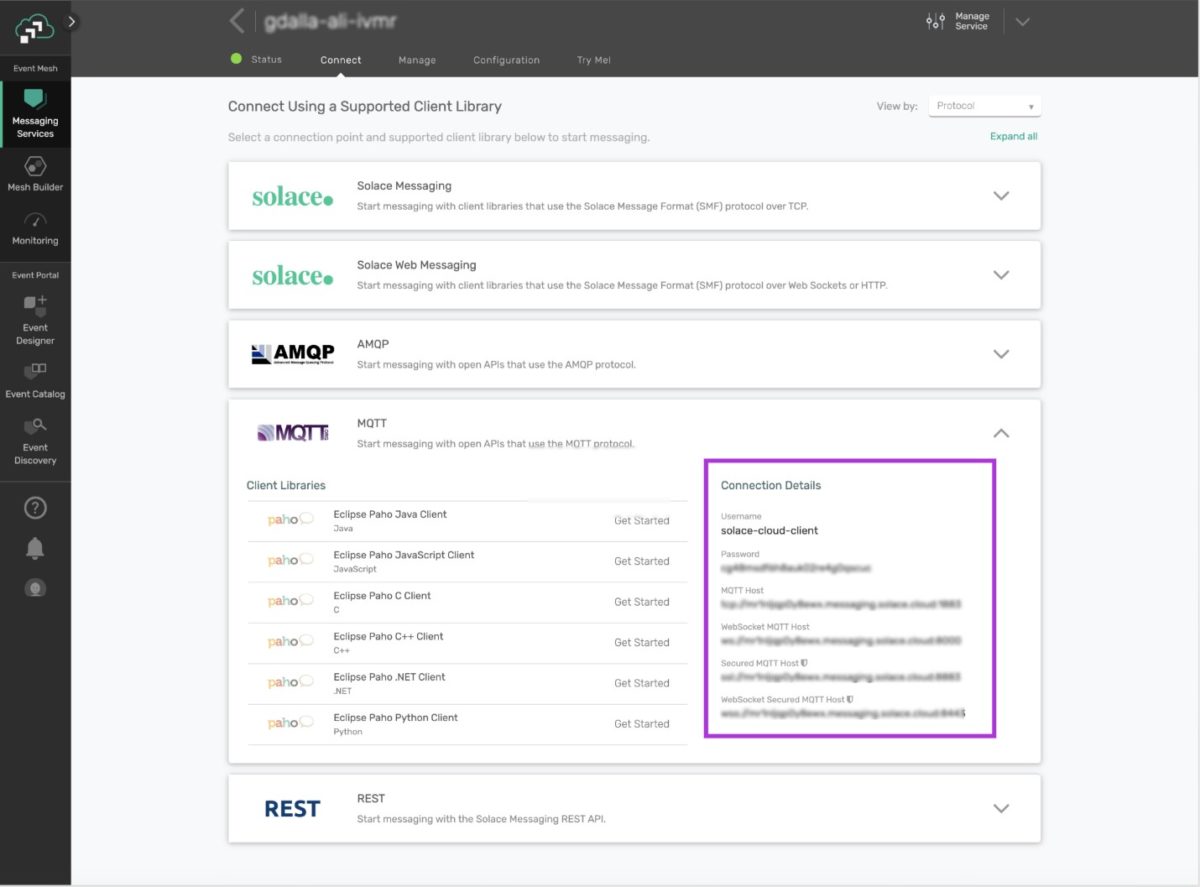The width and height of the screenshot is (1200, 887).
Task: Open the Manage Service button
Action: [958, 21]
